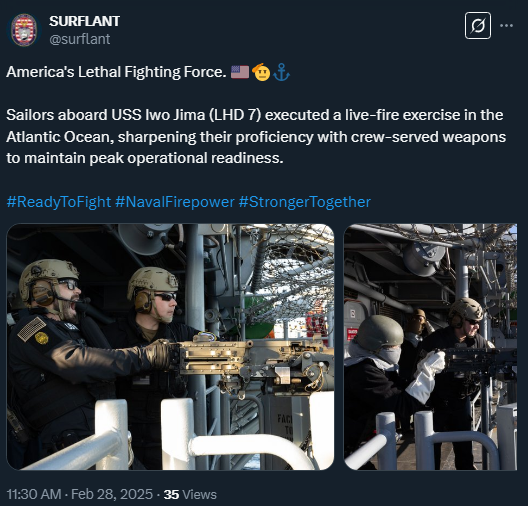528x506 pixels.
Task: Click the "America's Lethal Fighting Force" sentence
Action: 116,72
